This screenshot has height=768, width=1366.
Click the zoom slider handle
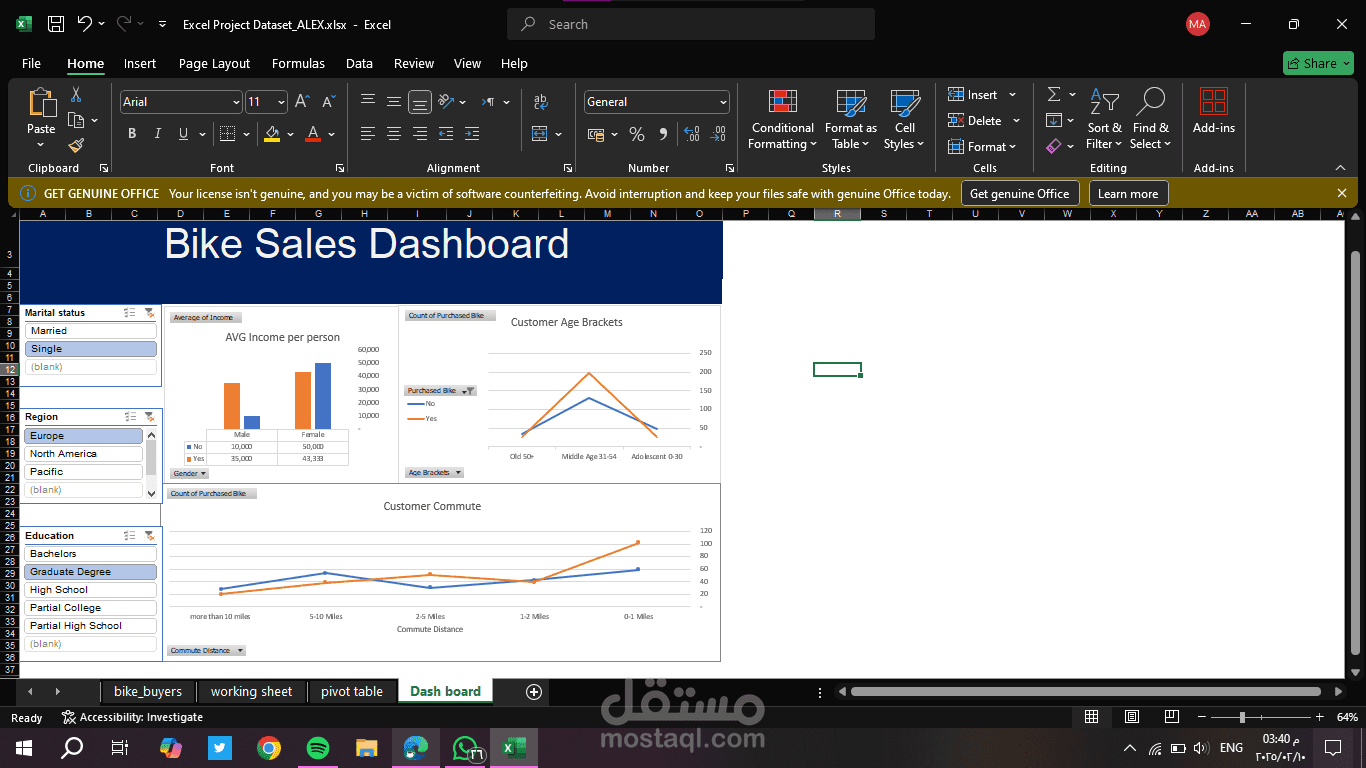click(1242, 717)
